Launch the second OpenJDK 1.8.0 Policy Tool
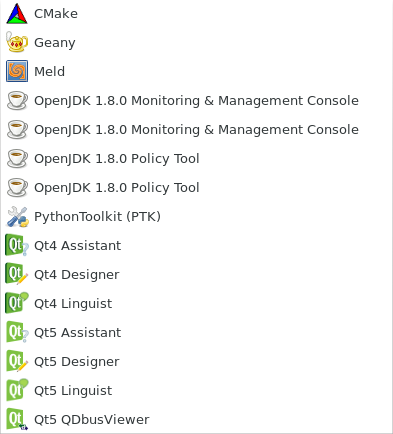Viewport: 393px width, 434px height. point(117,188)
